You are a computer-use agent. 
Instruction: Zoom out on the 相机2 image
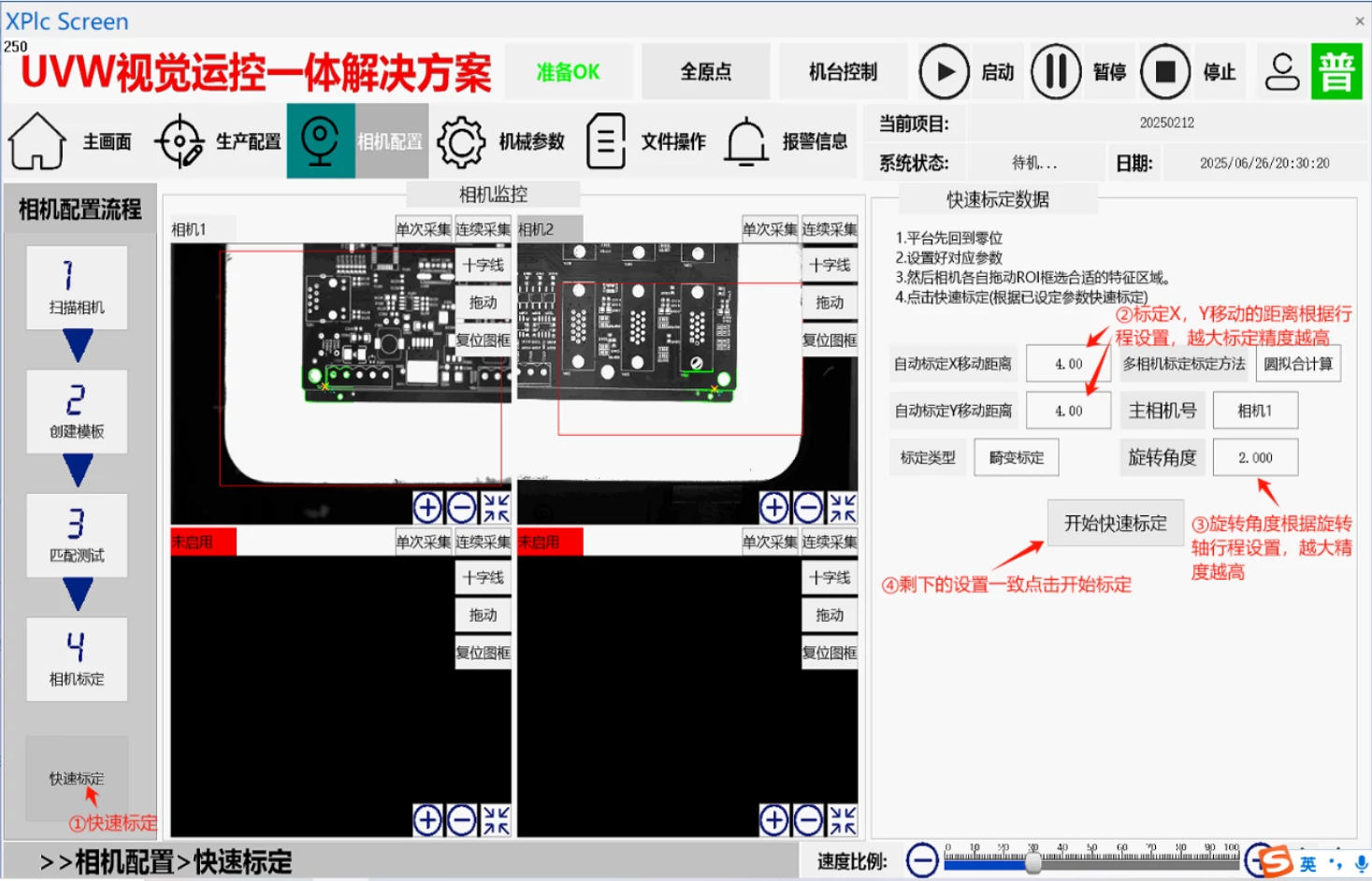click(x=808, y=508)
